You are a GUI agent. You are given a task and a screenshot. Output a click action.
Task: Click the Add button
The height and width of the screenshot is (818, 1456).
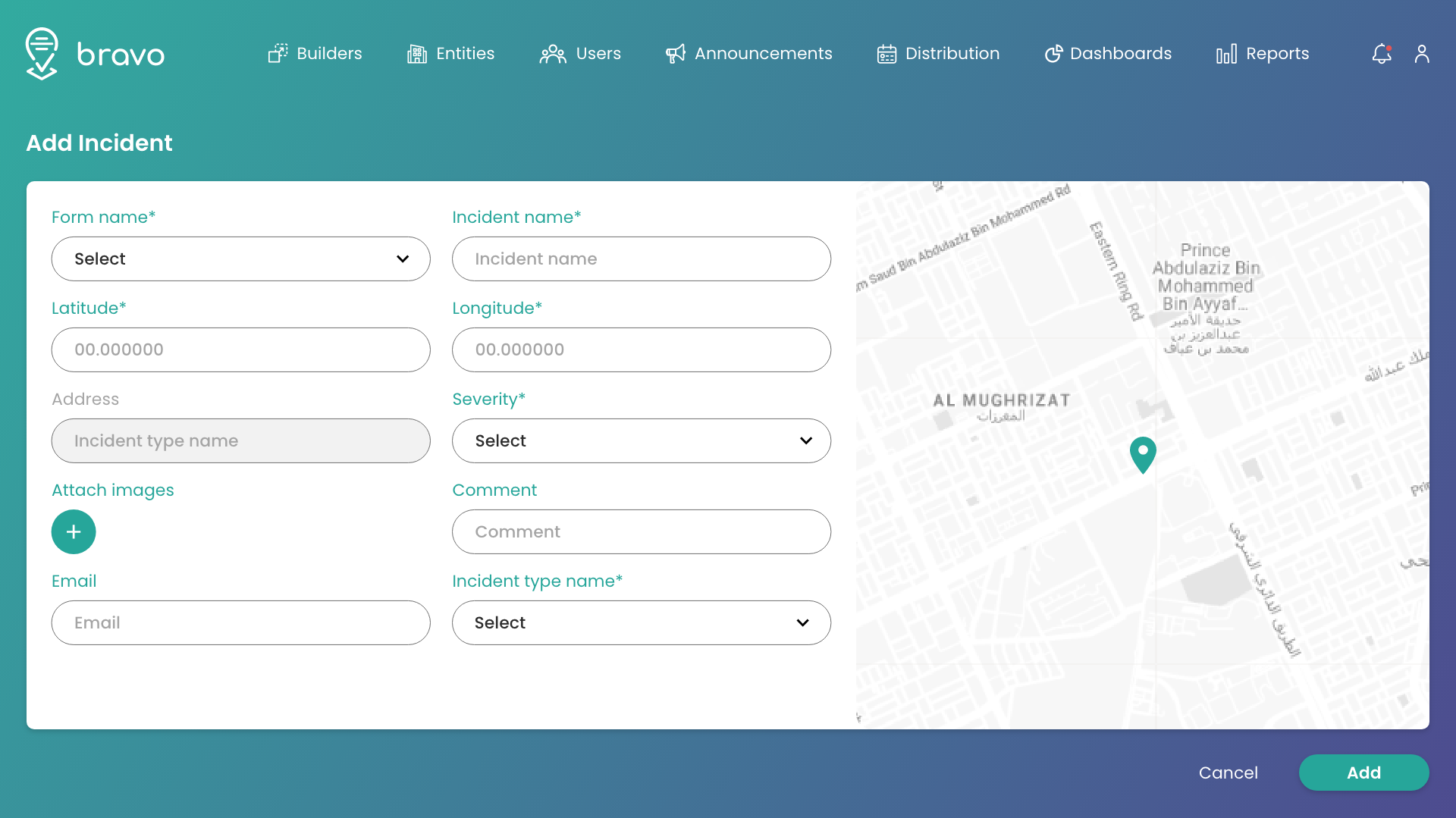1363,773
